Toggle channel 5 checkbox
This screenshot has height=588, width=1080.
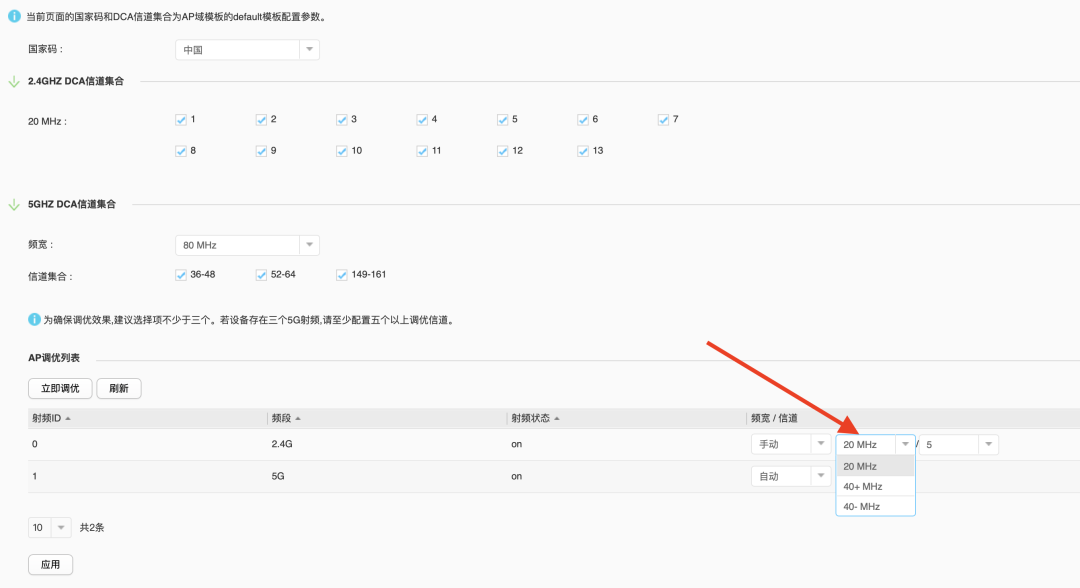coord(503,120)
